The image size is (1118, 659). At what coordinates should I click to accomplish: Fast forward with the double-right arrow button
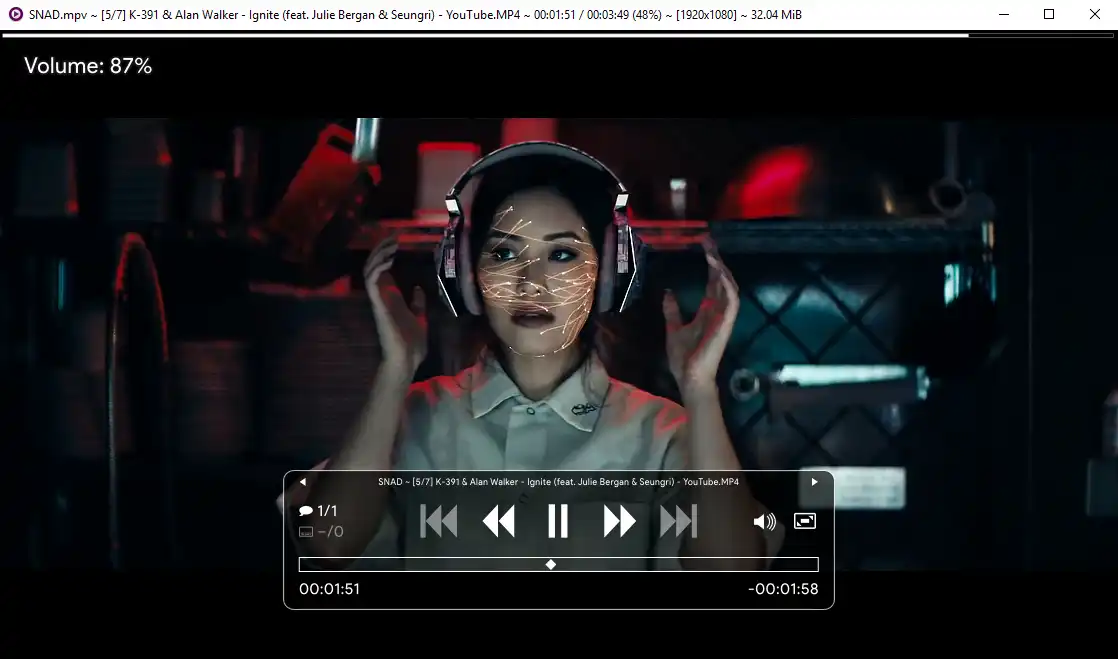click(619, 521)
